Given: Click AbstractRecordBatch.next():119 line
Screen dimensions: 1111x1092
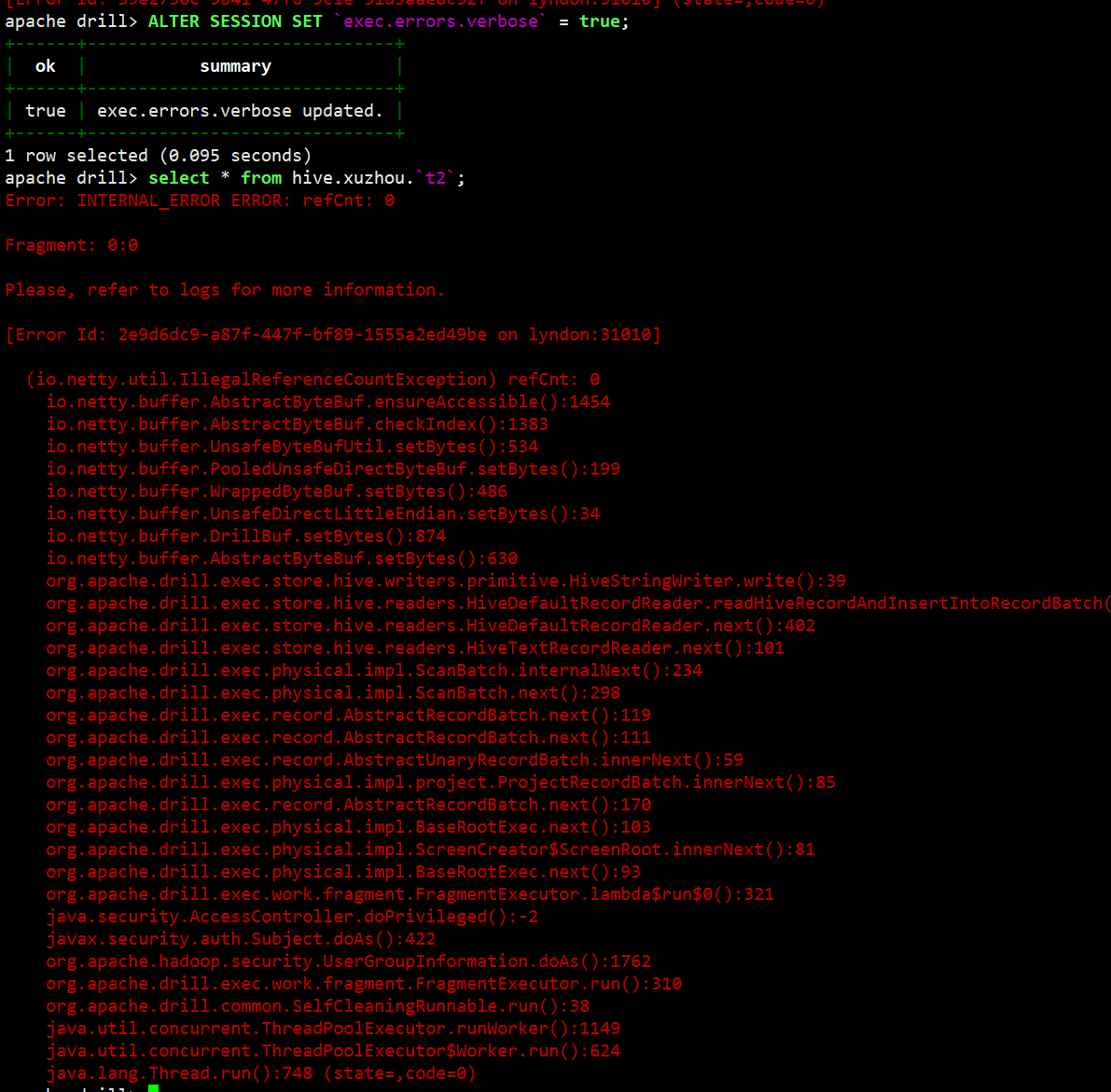Looking at the screenshot, I should [349, 715].
